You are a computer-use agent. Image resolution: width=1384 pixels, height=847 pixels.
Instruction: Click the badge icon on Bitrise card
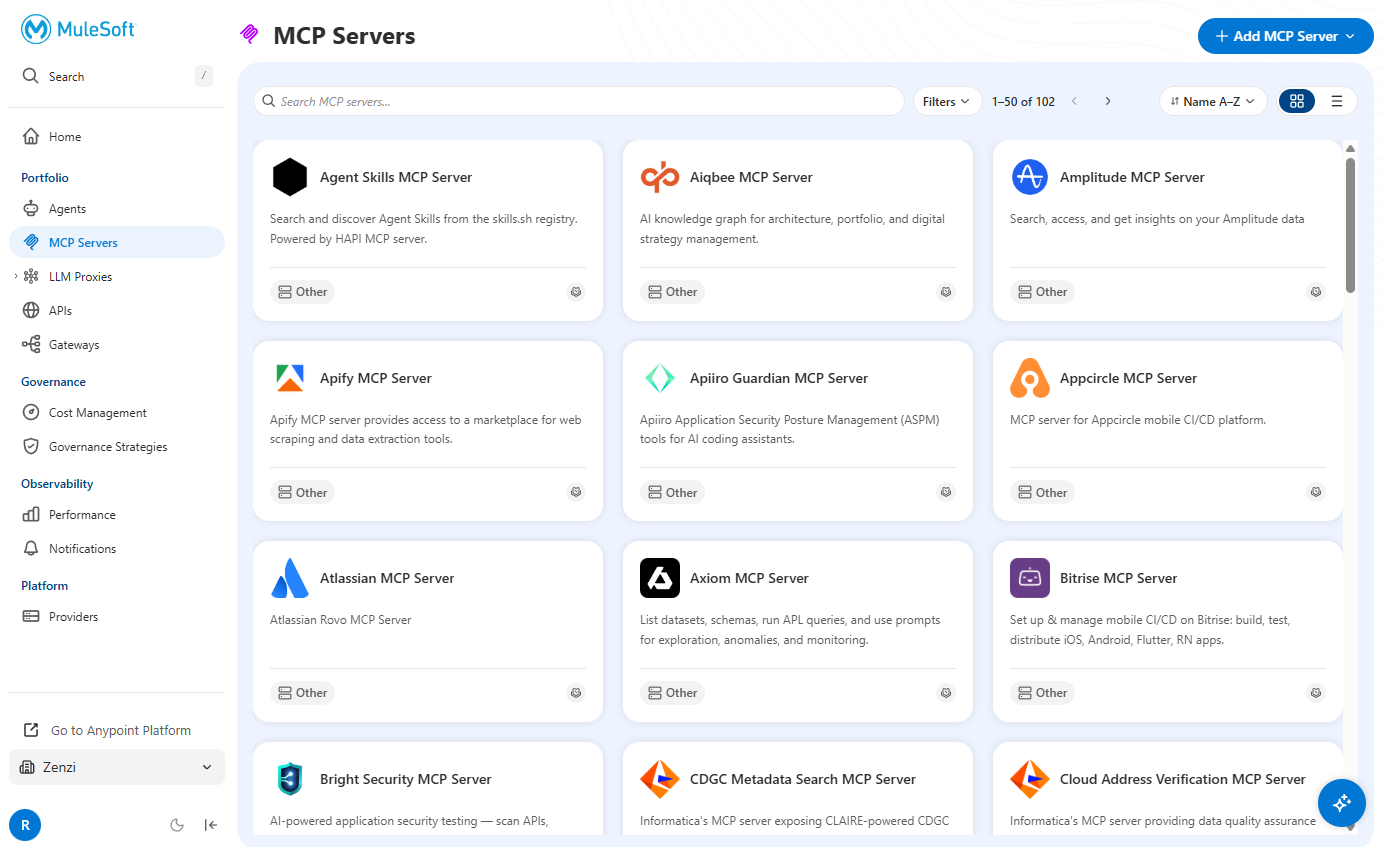1316,692
